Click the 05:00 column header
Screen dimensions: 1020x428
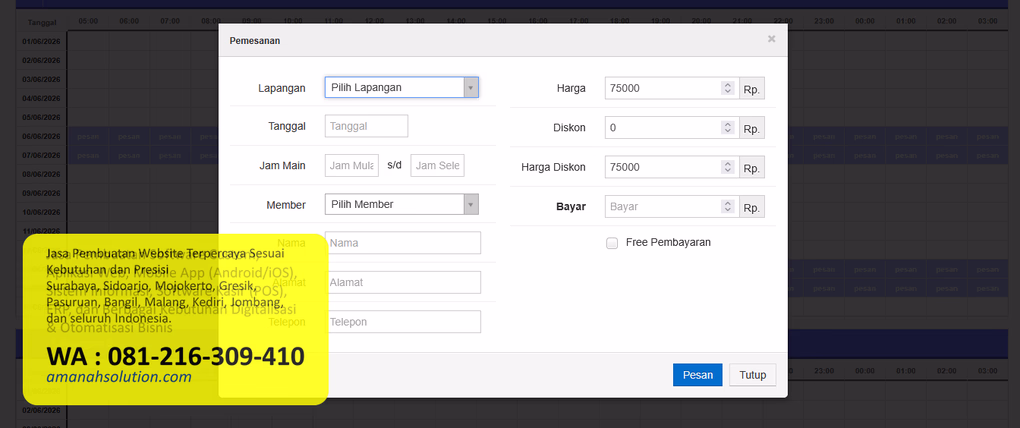[88, 21]
